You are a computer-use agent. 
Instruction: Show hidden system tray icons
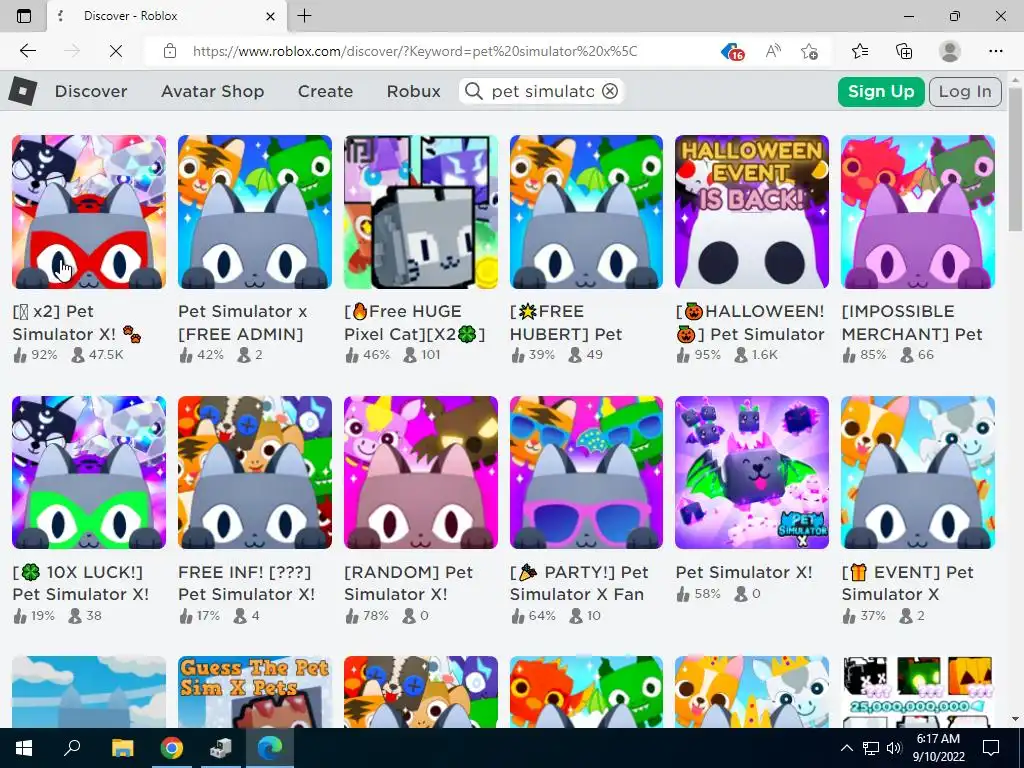tap(846, 748)
